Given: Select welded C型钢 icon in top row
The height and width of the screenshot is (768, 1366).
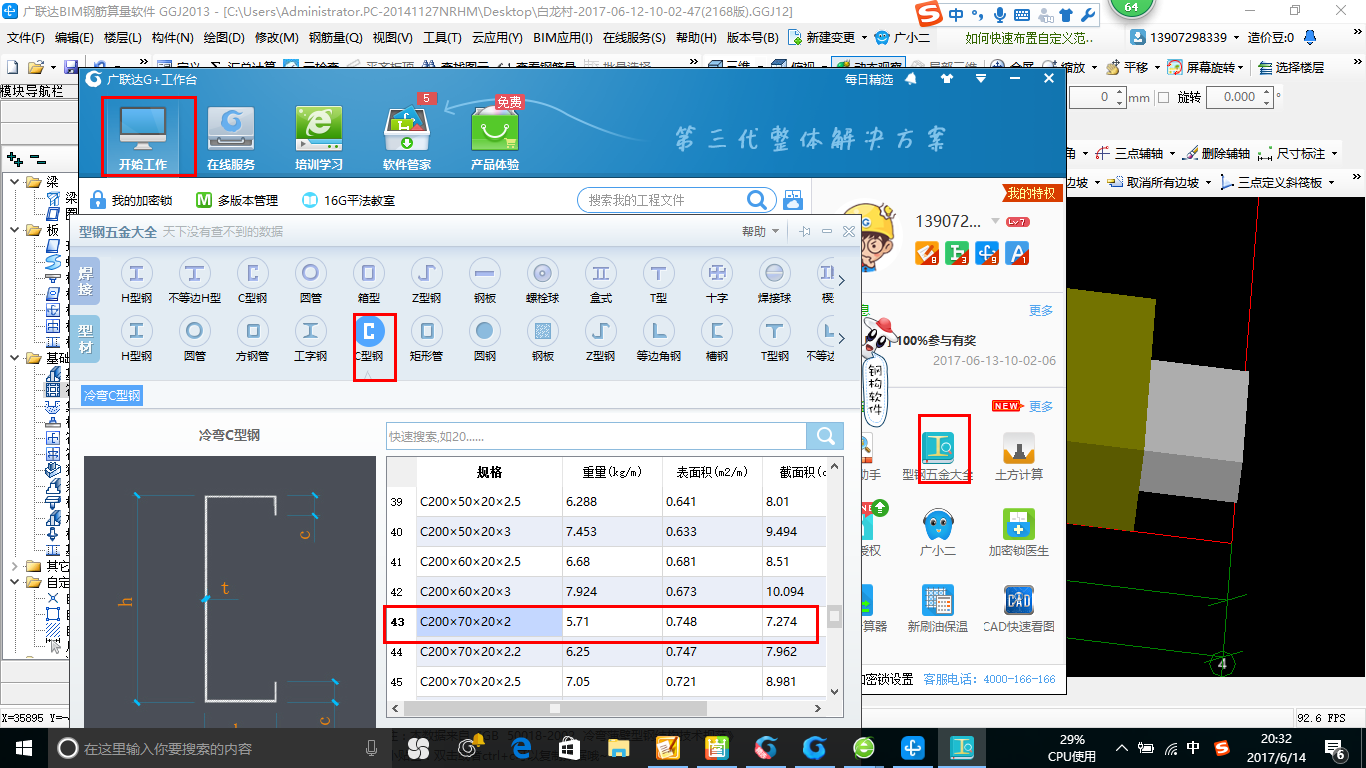Looking at the screenshot, I should coord(253,272).
